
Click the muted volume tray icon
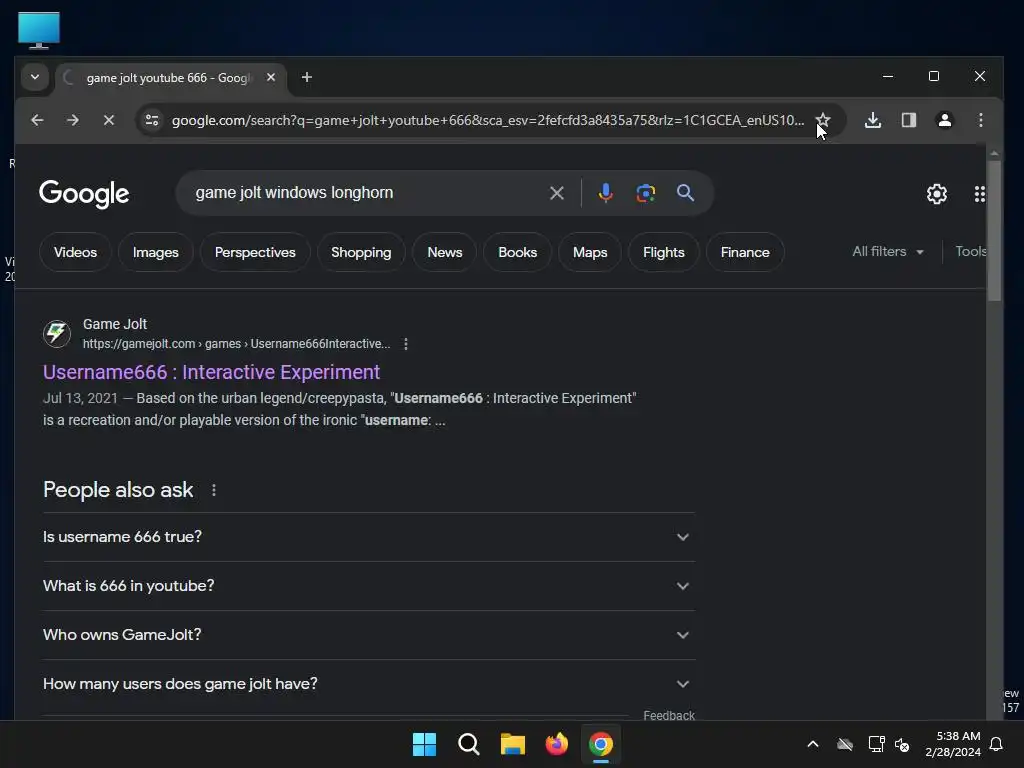click(902, 744)
